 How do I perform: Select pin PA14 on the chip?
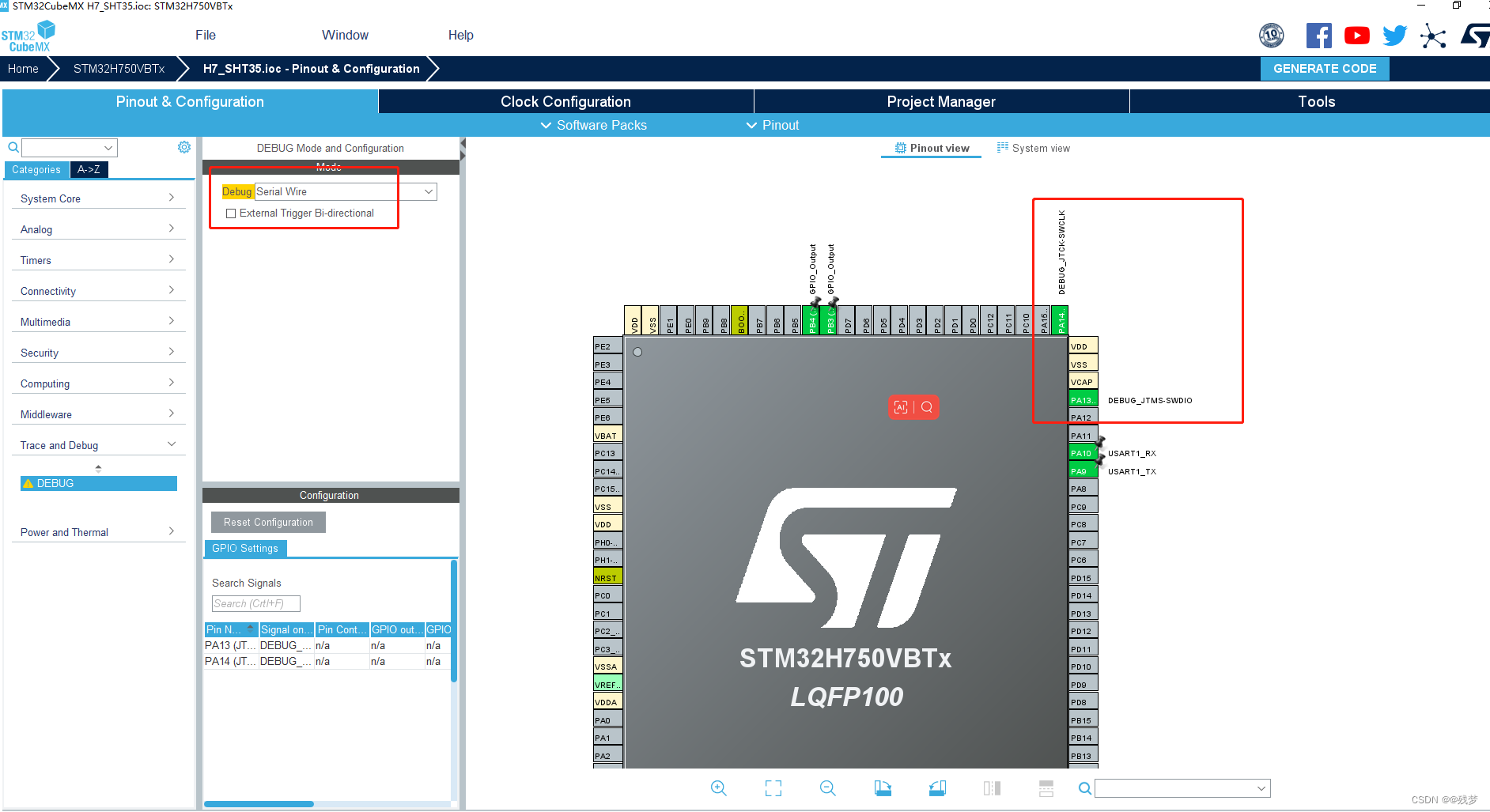[x=1061, y=320]
